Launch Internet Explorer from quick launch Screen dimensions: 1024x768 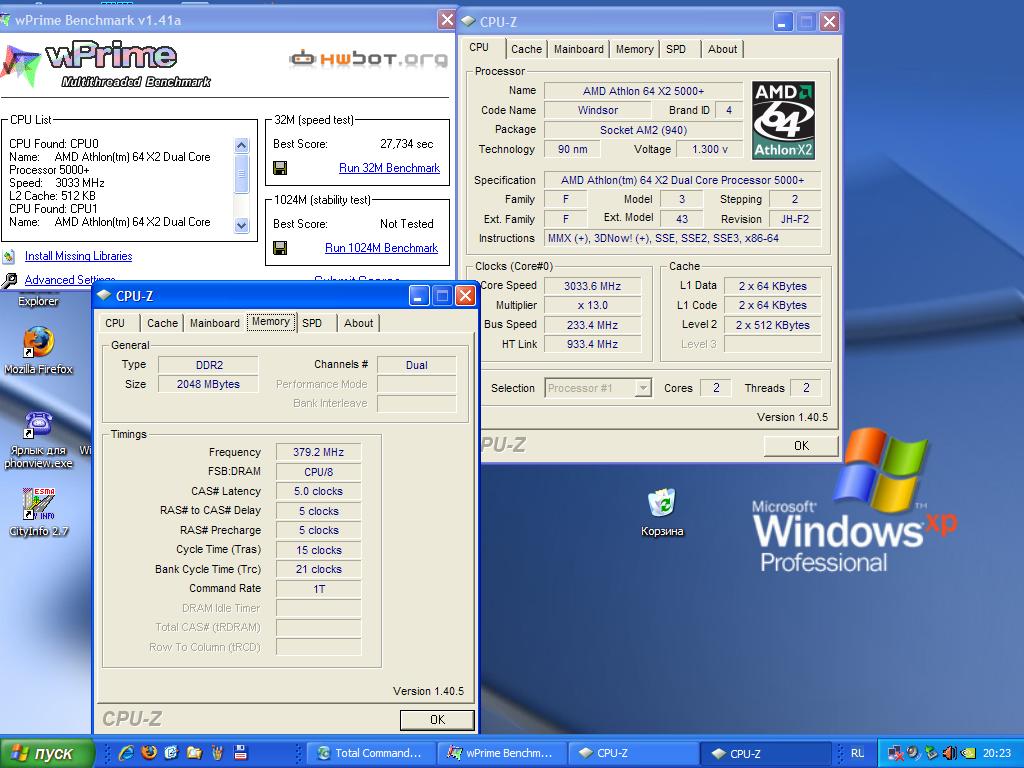tap(126, 753)
